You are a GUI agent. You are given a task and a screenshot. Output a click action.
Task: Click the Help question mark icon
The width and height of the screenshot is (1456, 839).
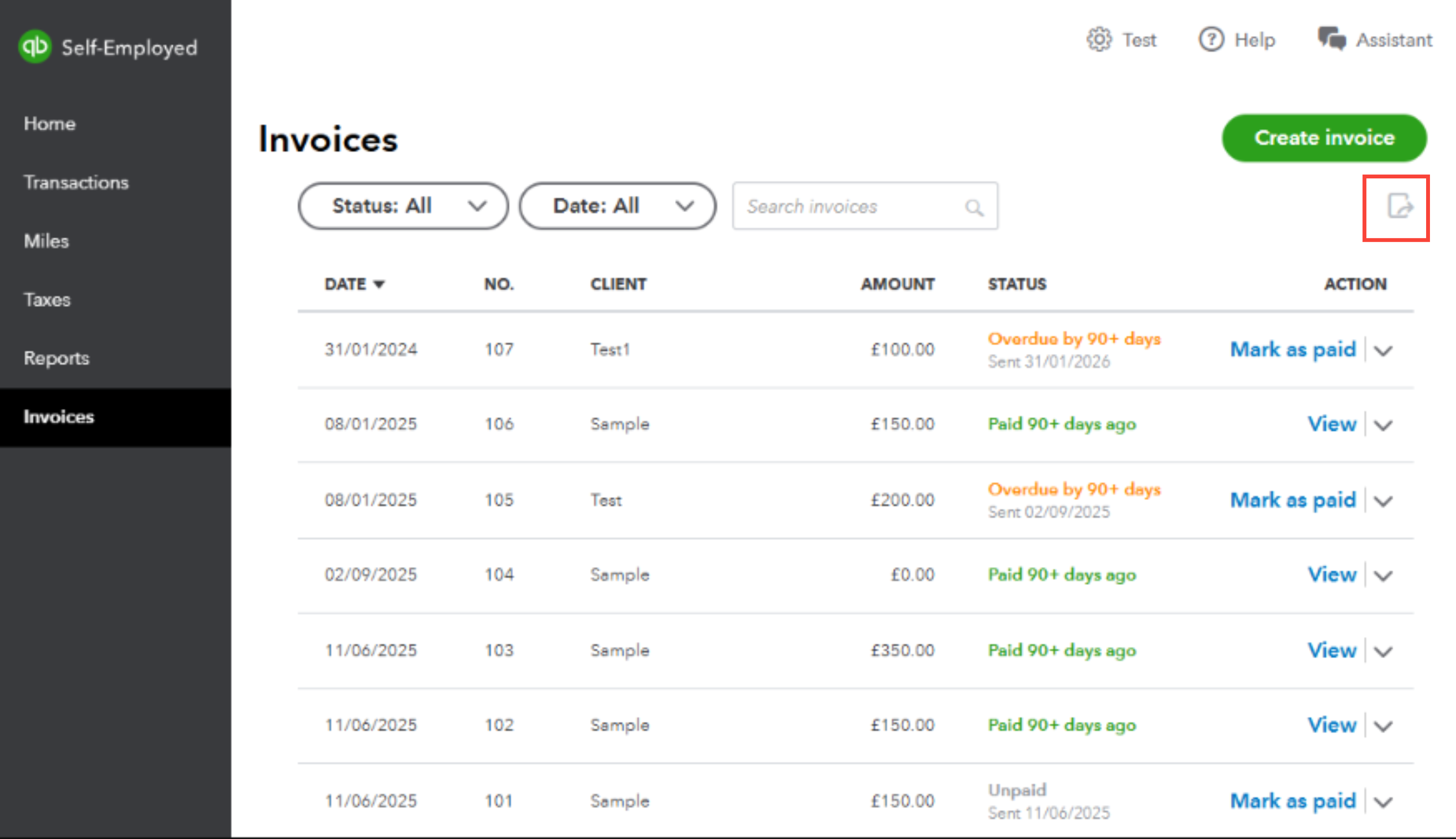point(1211,40)
